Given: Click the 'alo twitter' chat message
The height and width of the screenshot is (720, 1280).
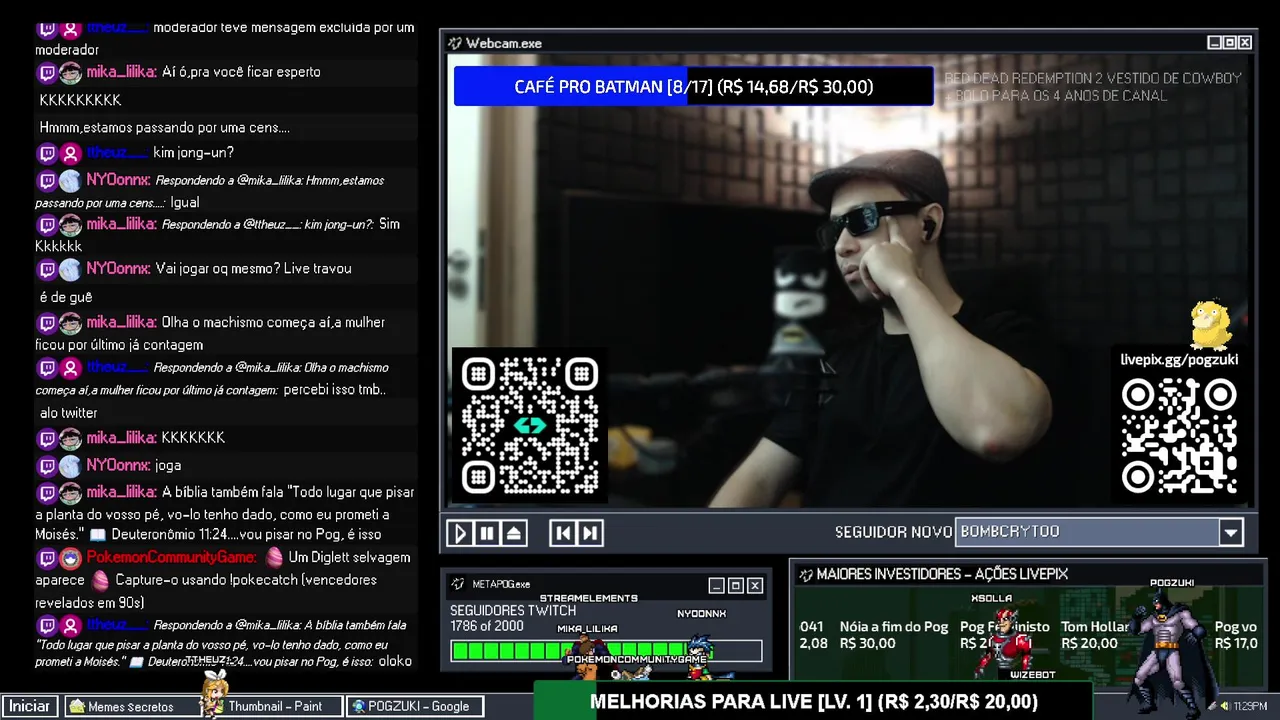Looking at the screenshot, I should (x=69, y=413).
